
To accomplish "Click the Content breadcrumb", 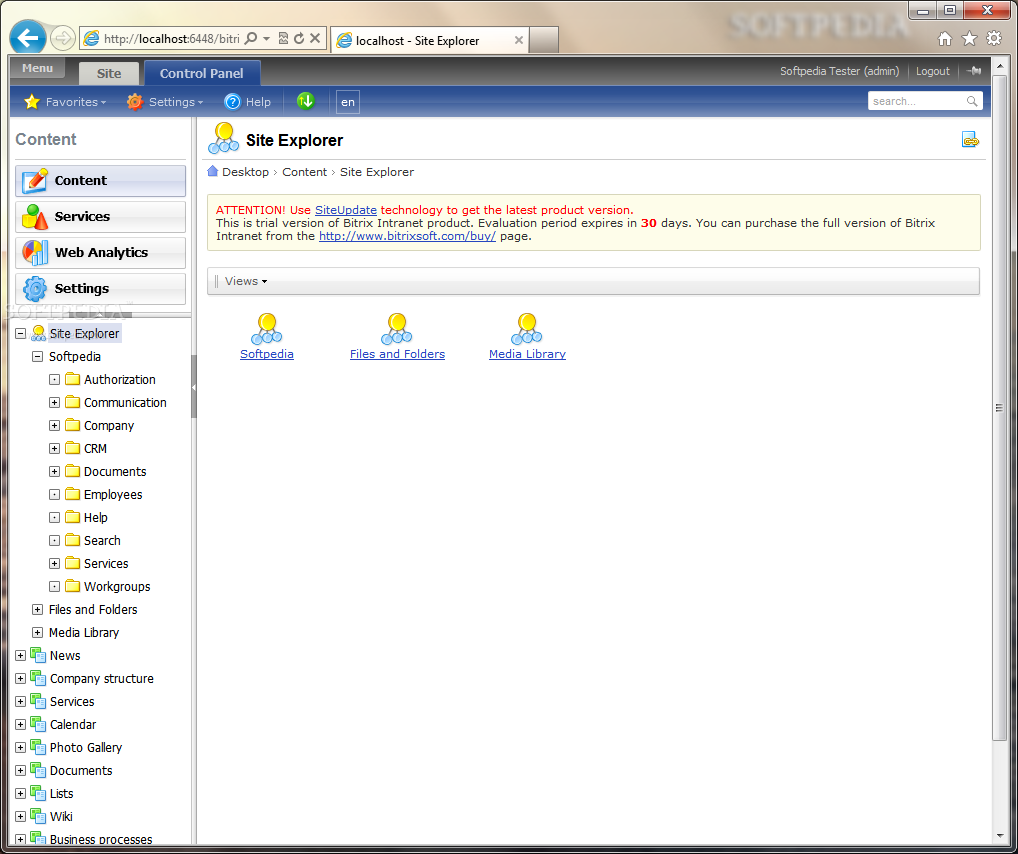I will click(304, 171).
